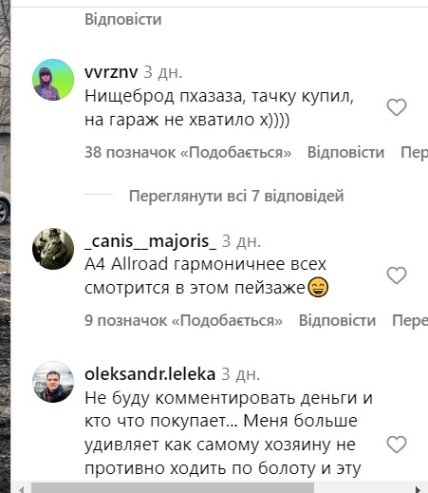Open the oleksandr.leleka username link

pyautogui.click(x=150, y=374)
